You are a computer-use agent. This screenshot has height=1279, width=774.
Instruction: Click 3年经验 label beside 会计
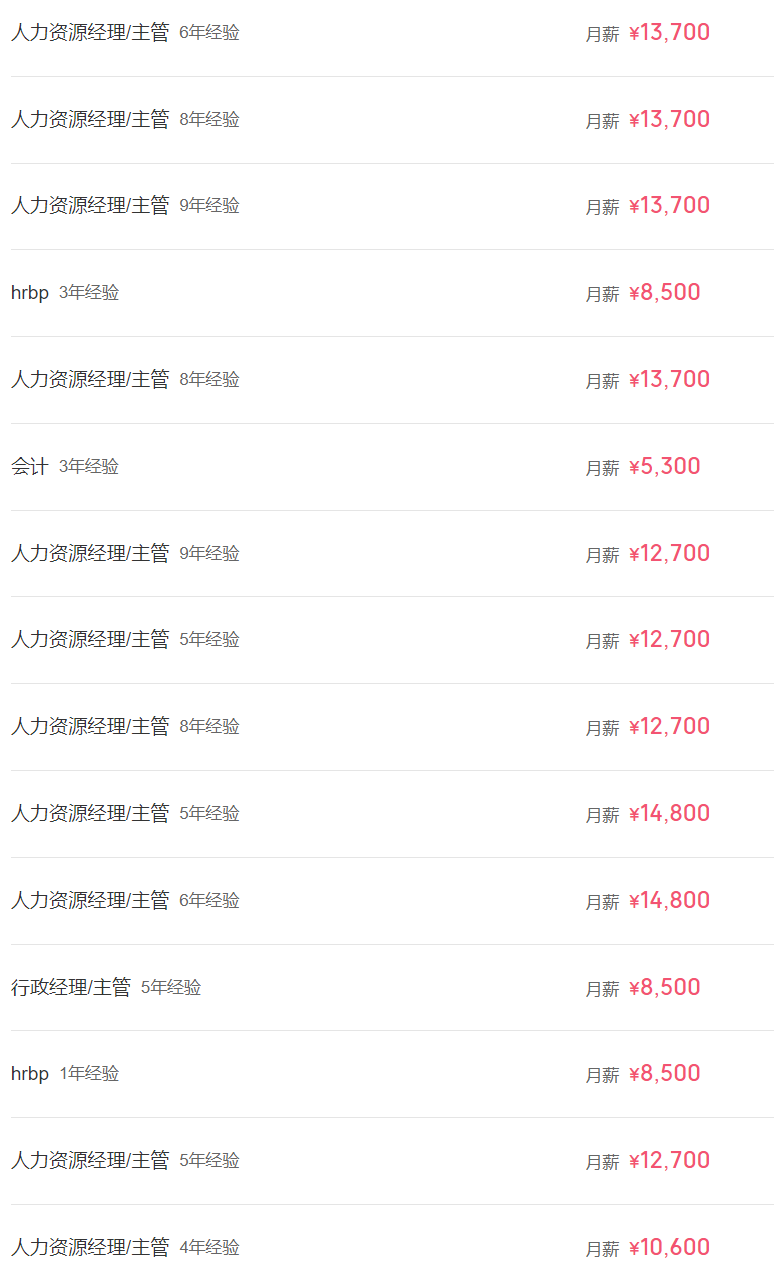[x=89, y=467]
